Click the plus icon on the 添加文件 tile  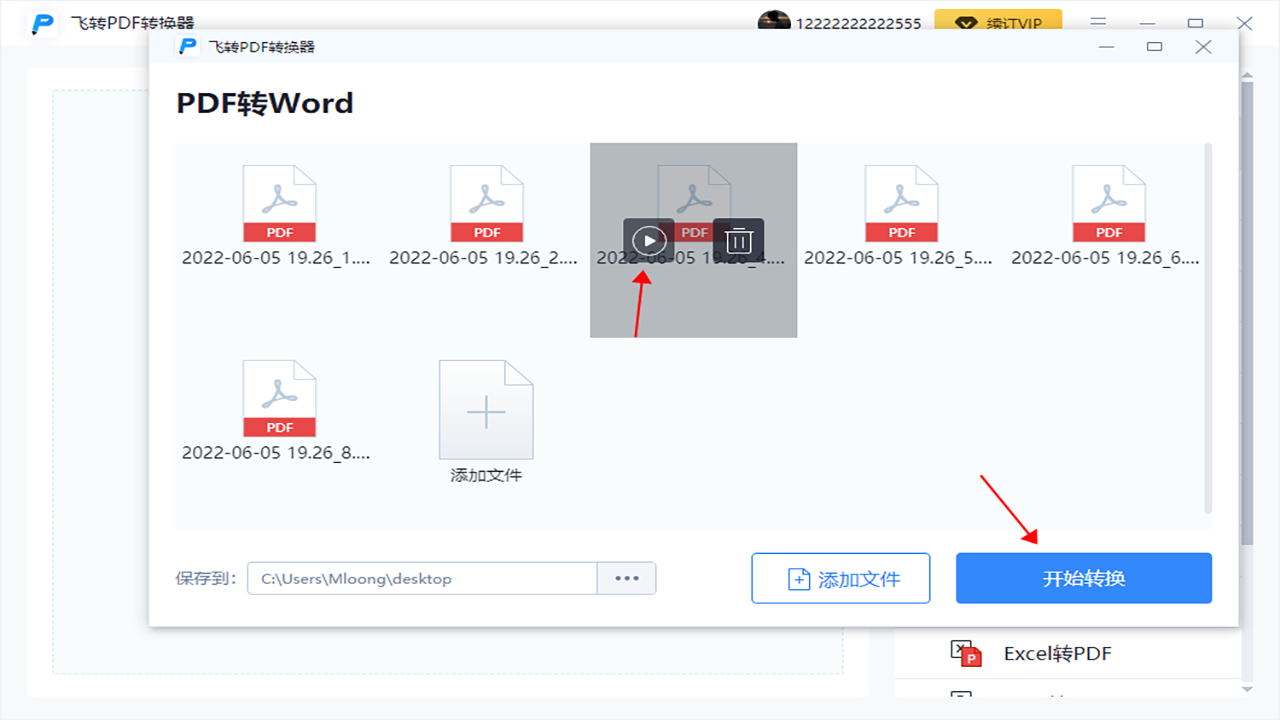[486, 408]
